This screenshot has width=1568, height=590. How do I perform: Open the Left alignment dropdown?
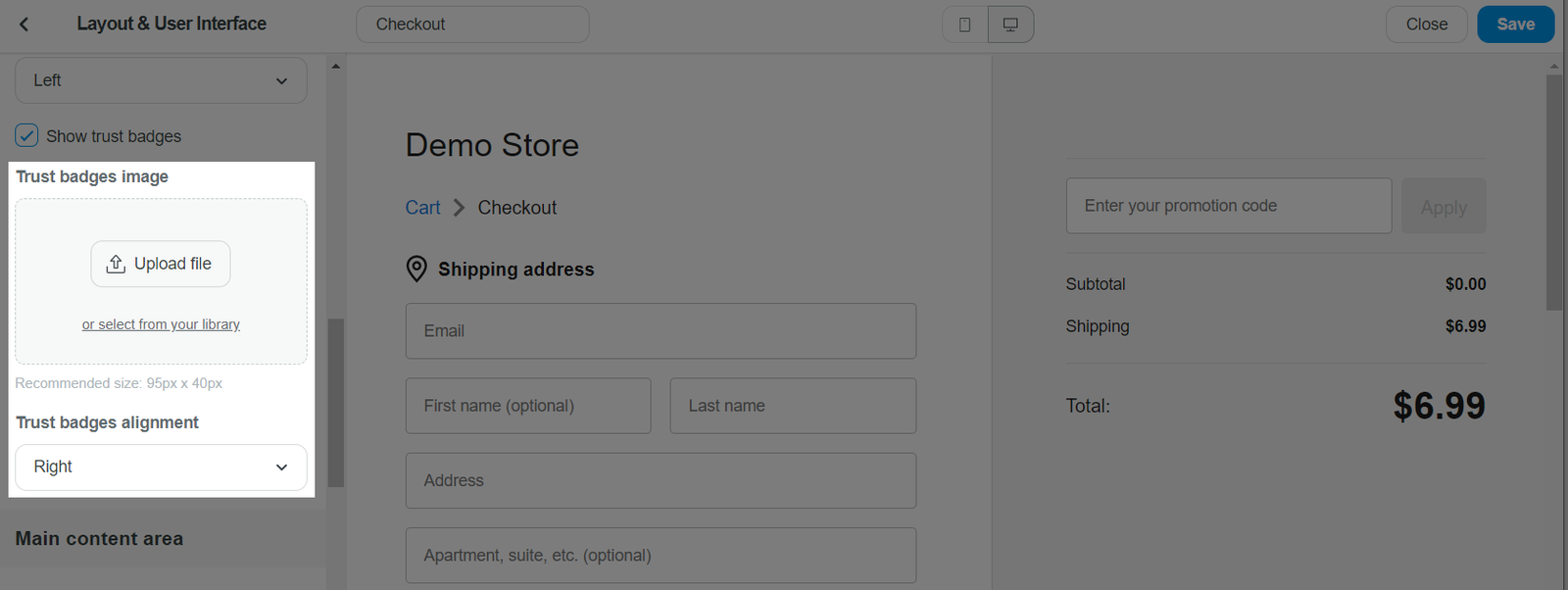(161, 80)
